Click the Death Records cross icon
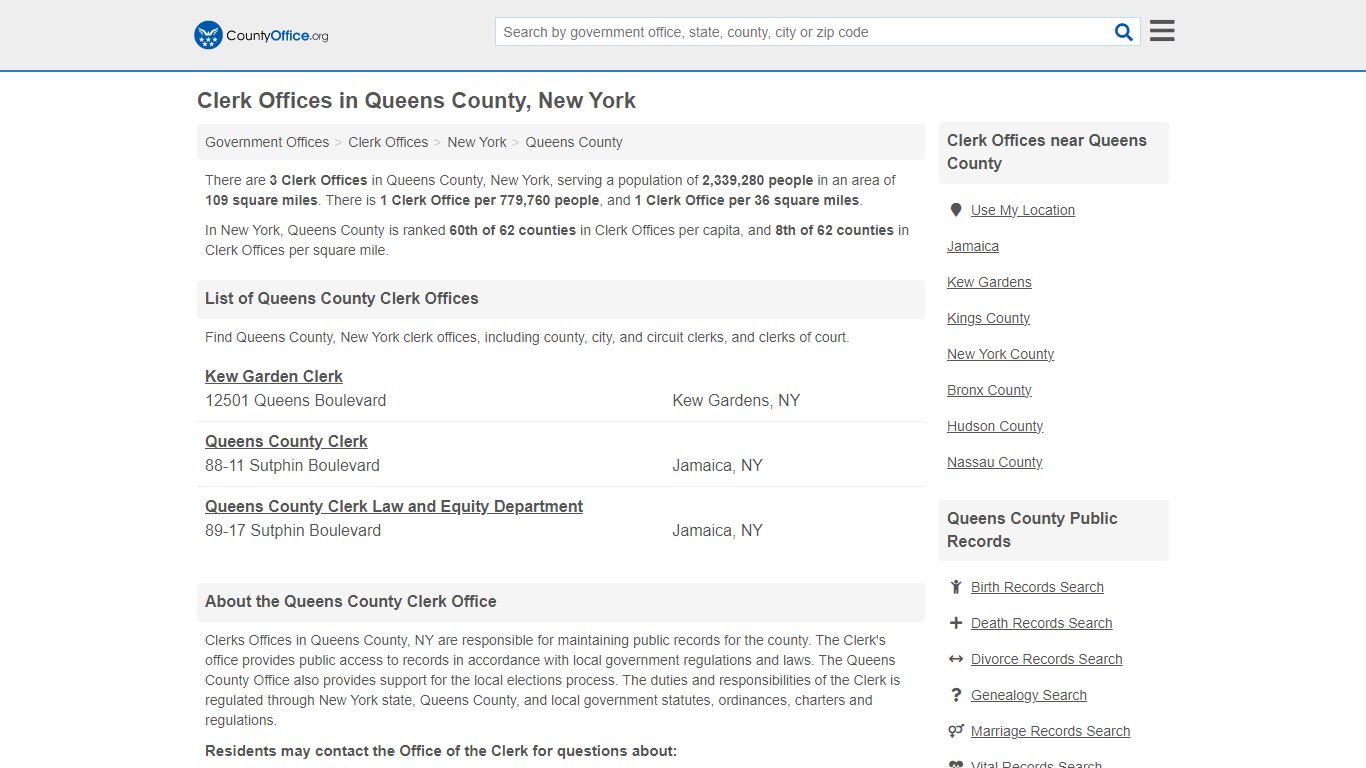This screenshot has width=1366, height=768. point(956,623)
